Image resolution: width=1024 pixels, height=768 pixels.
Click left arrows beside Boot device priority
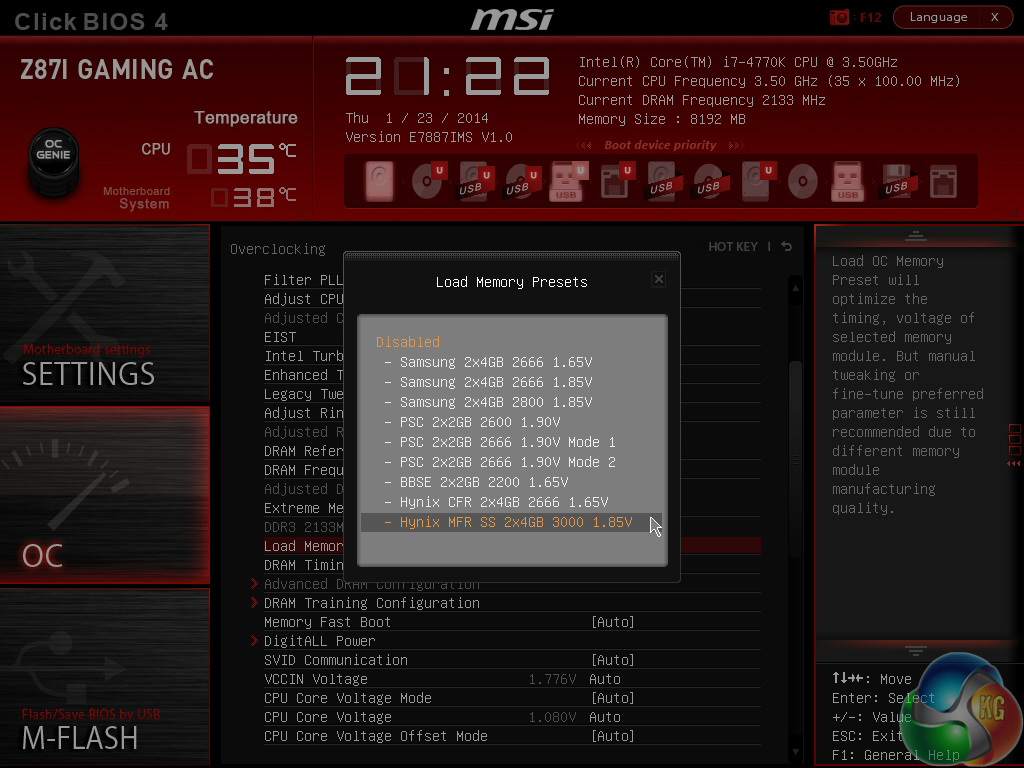click(584, 146)
